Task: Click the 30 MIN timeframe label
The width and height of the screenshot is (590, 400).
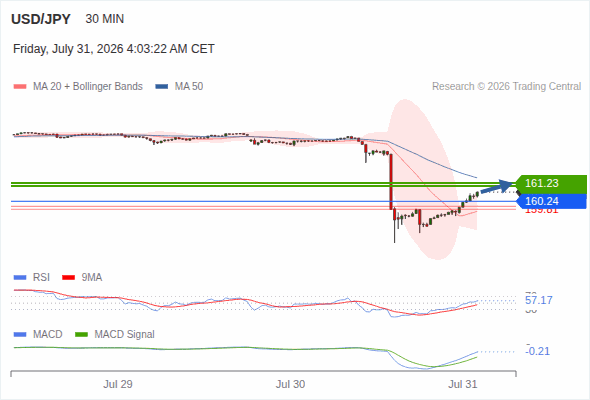Action: click(105, 19)
